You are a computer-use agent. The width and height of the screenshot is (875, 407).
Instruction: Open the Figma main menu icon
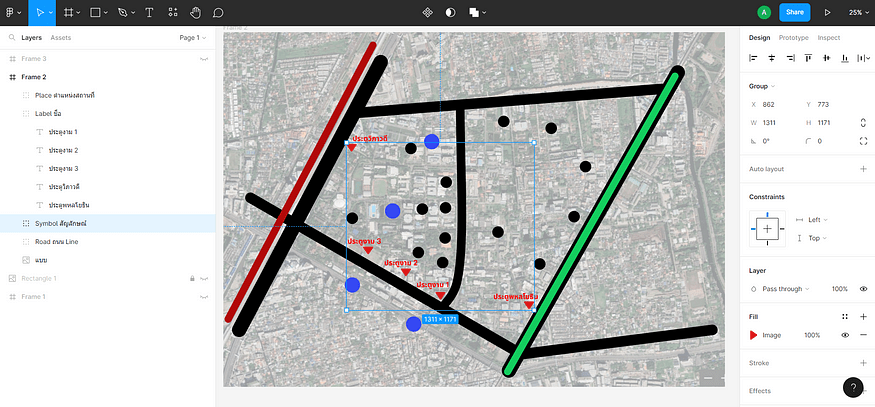coord(9,13)
